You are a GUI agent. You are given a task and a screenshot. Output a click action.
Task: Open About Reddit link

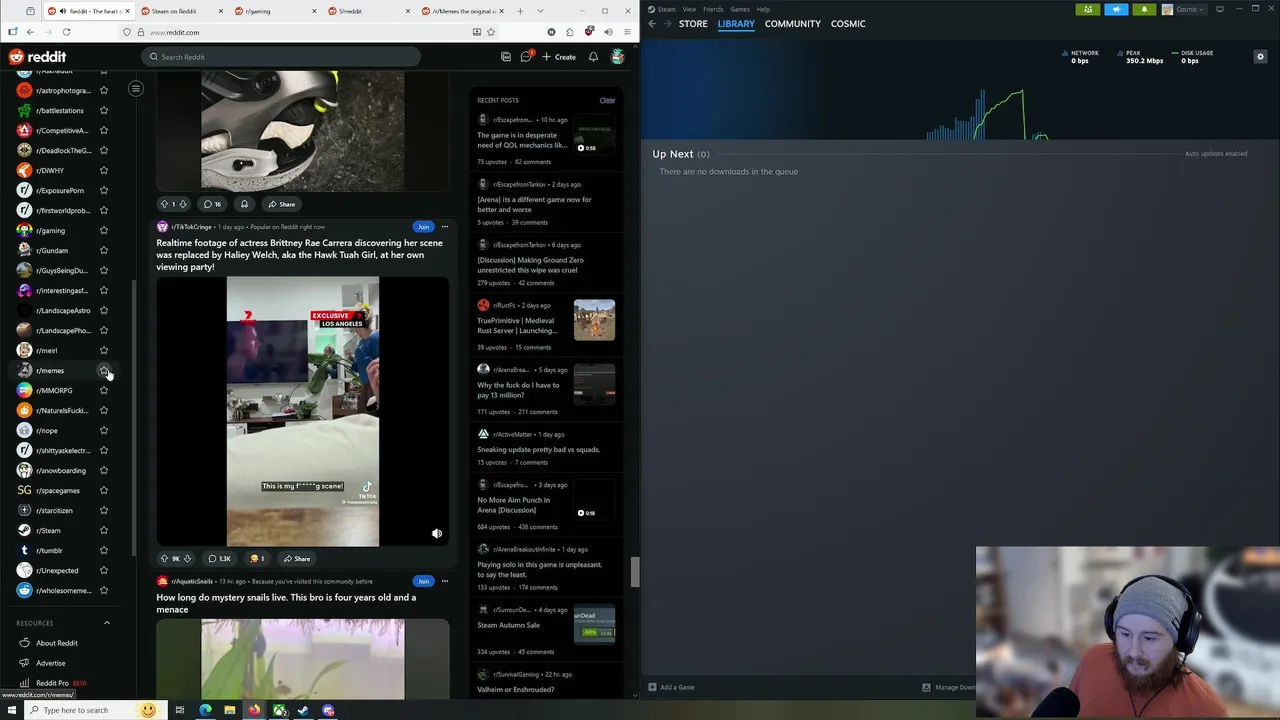pyautogui.click(x=57, y=643)
